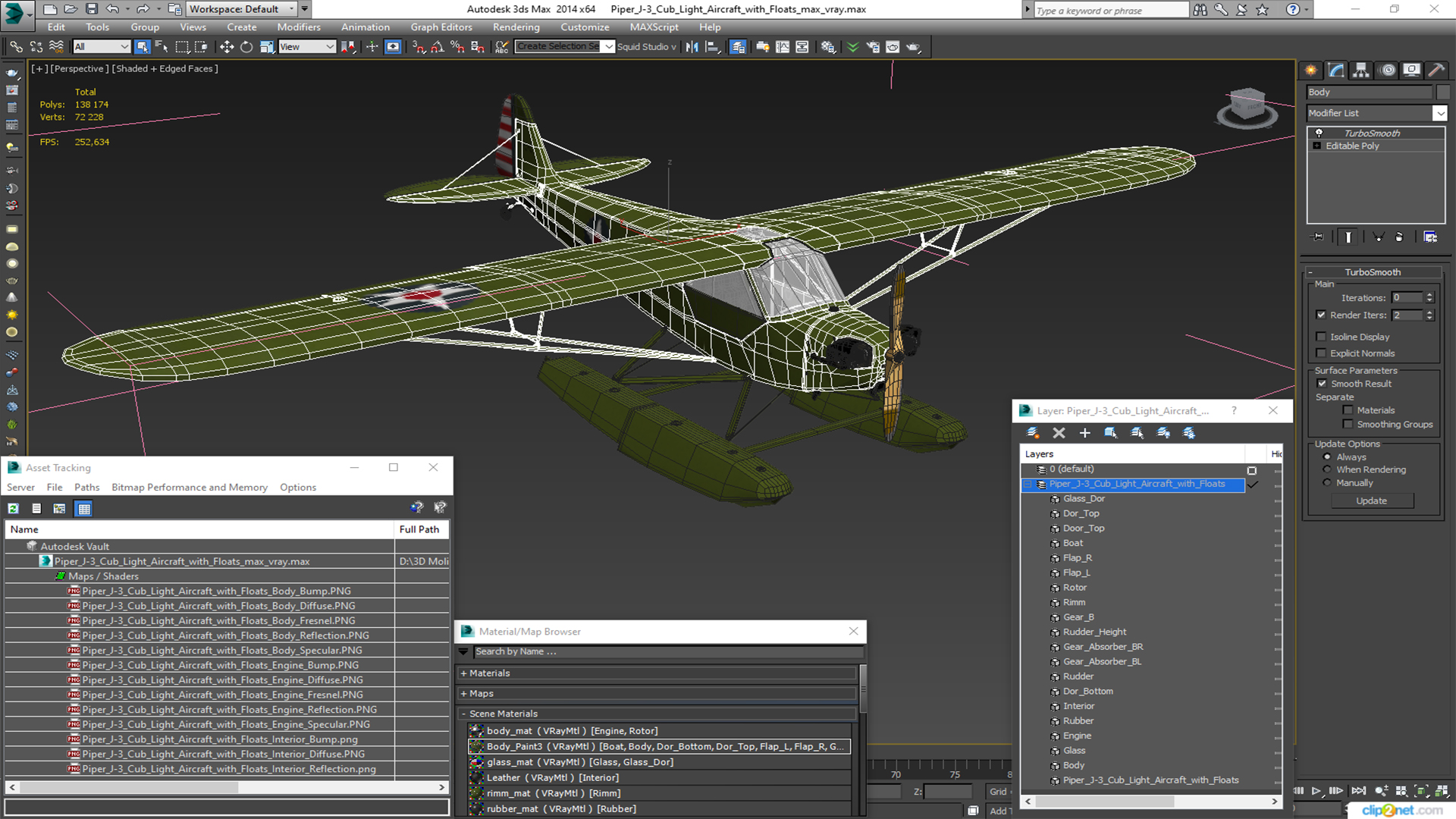Click Play Animation button
The width and height of the screenshot is (1456, 819).
(1316, 791)
